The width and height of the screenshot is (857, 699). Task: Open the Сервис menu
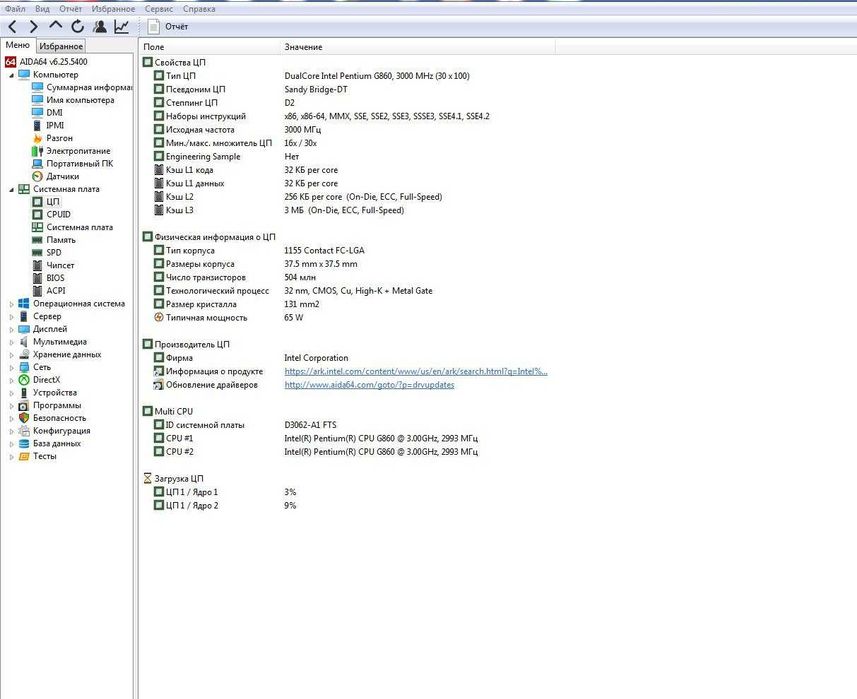click(x=159, y=9)
